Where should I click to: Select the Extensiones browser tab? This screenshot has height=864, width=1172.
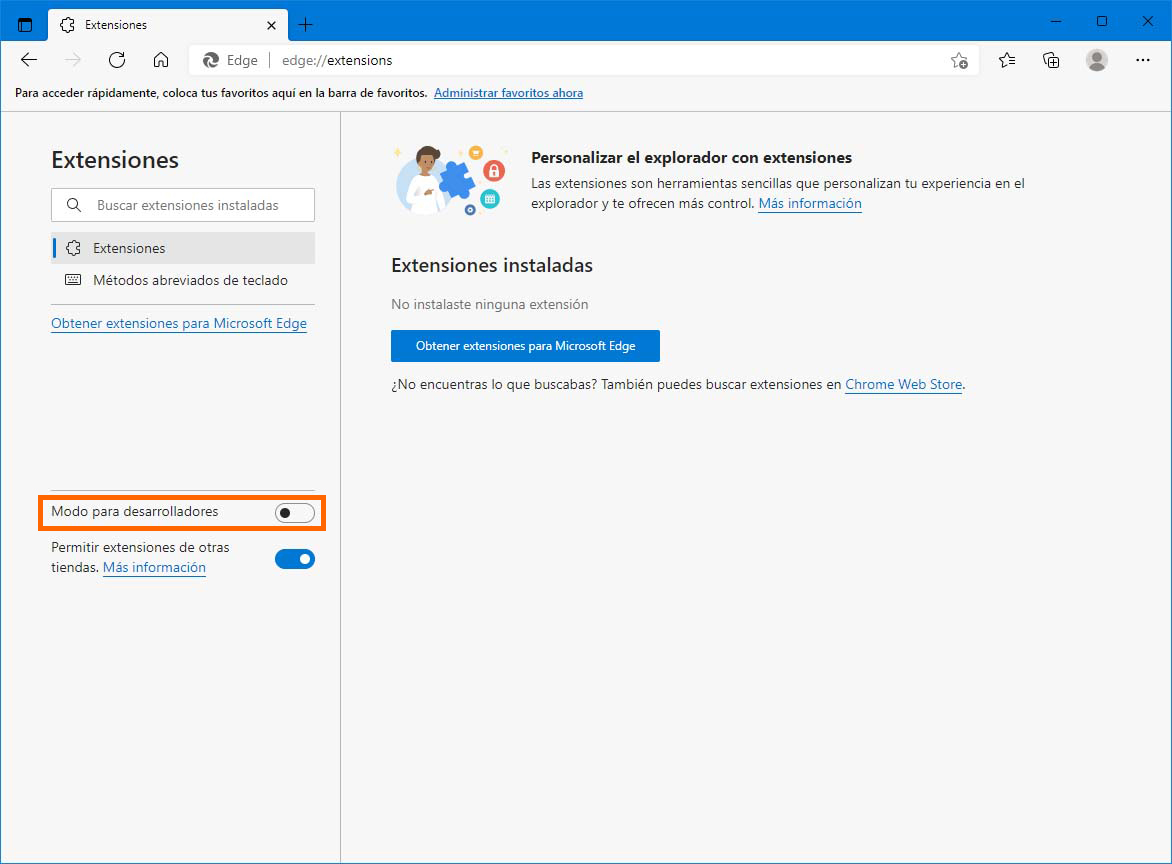pyautogui.click(x=167, y=25)
